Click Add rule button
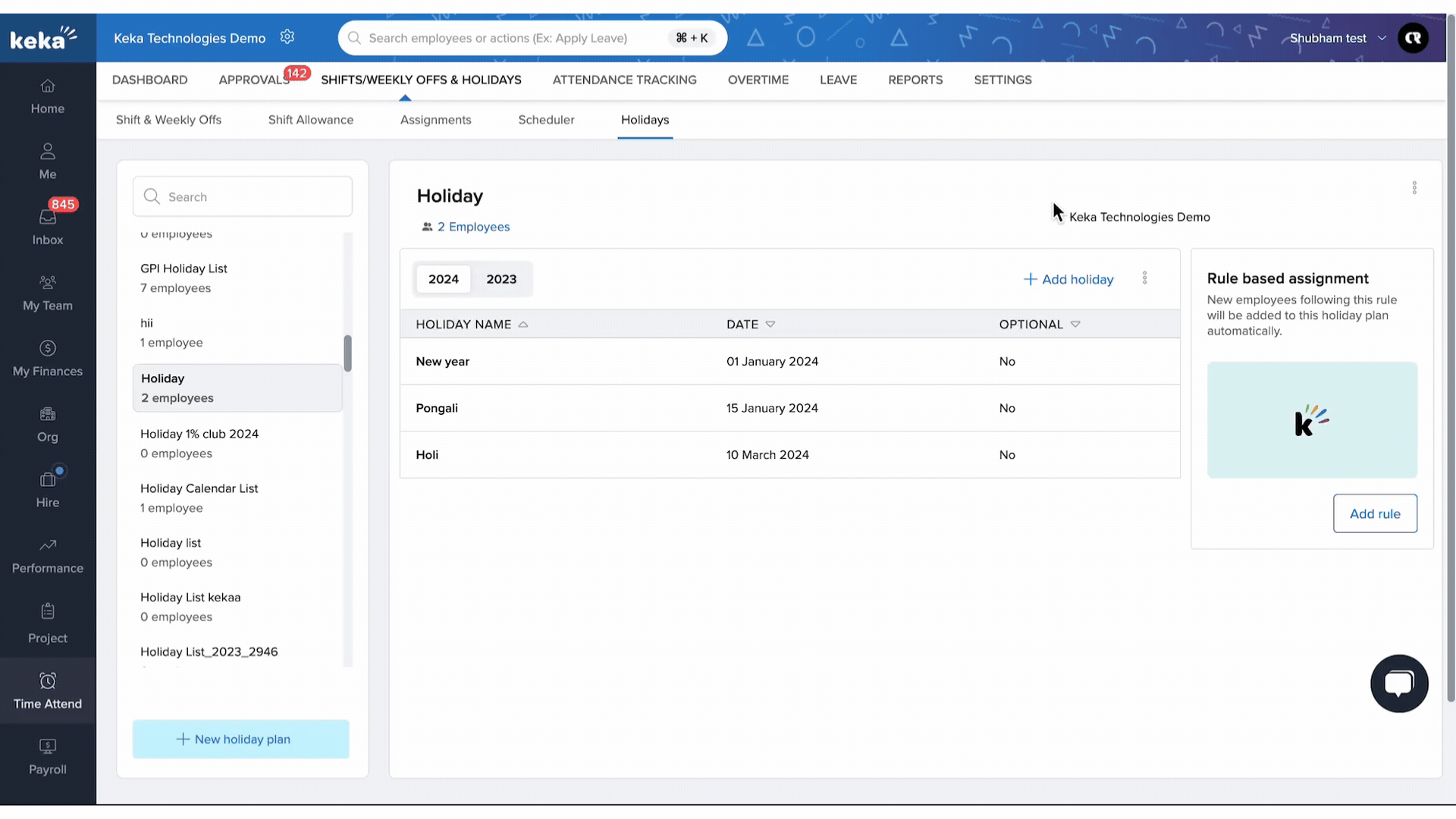Image resolution: width=1456 pixels, height=819 pixels. [1375, 513]
